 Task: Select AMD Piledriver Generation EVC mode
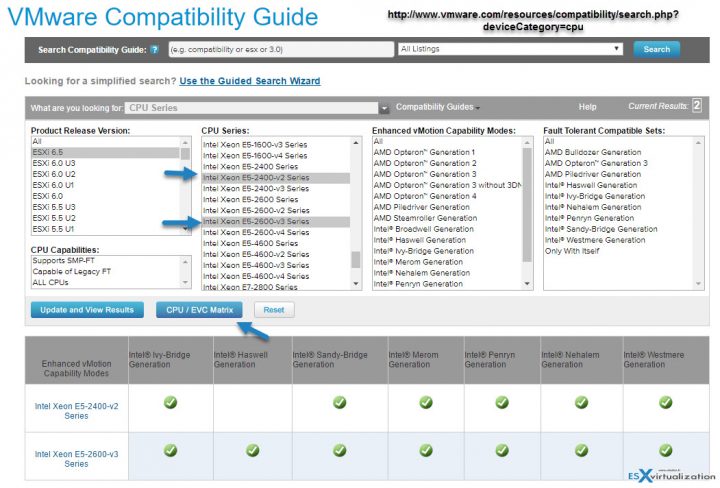[x=447, y=207]
